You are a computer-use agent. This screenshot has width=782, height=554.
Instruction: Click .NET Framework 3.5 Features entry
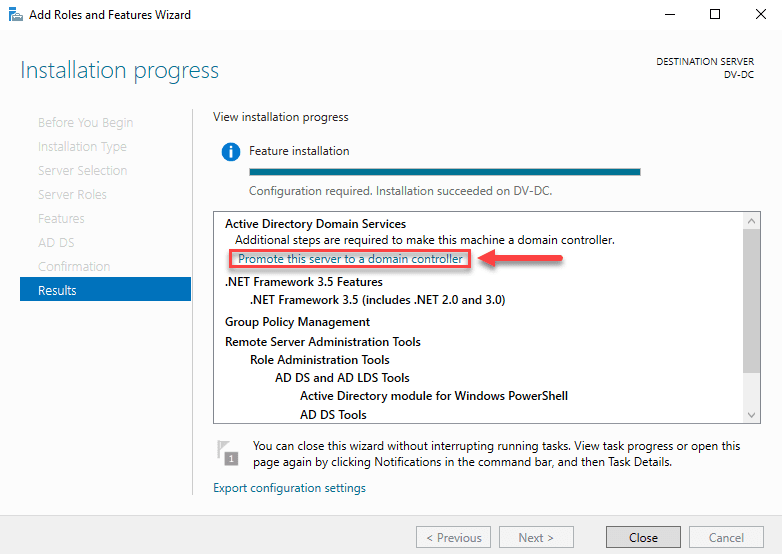coord(304,282)
